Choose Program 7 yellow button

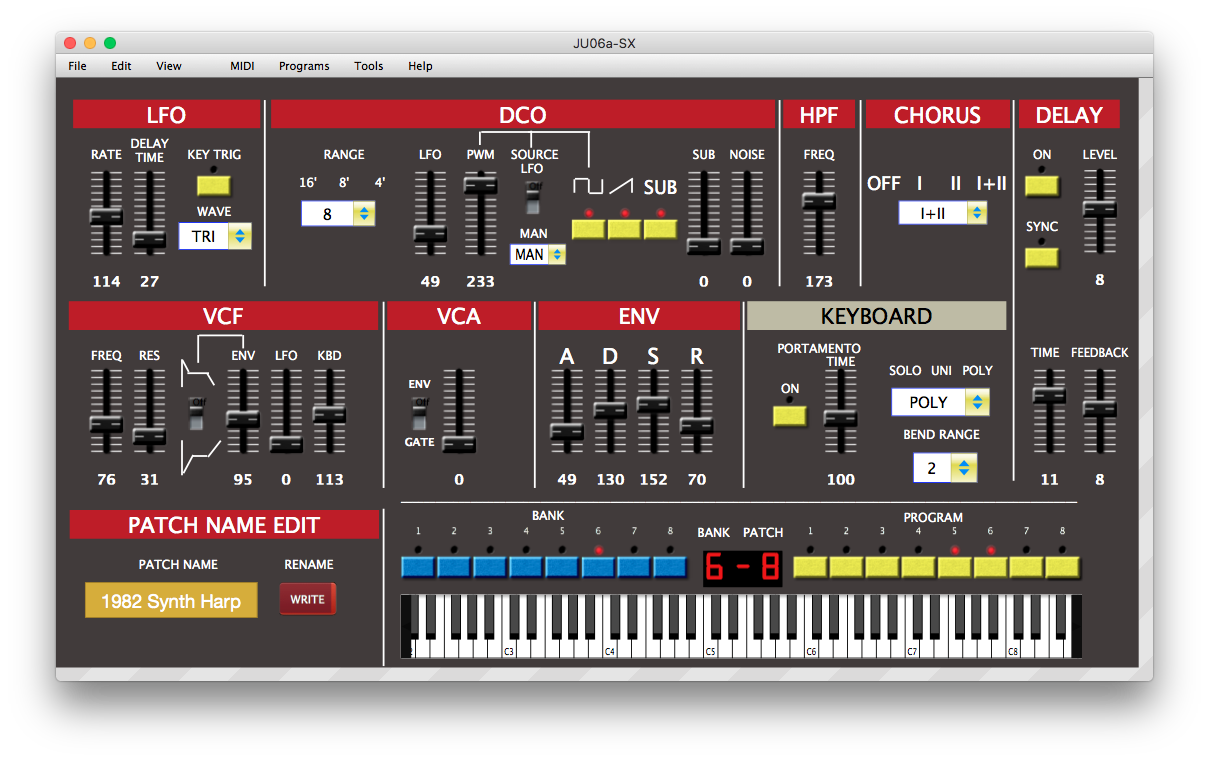tap(1026, 567)
